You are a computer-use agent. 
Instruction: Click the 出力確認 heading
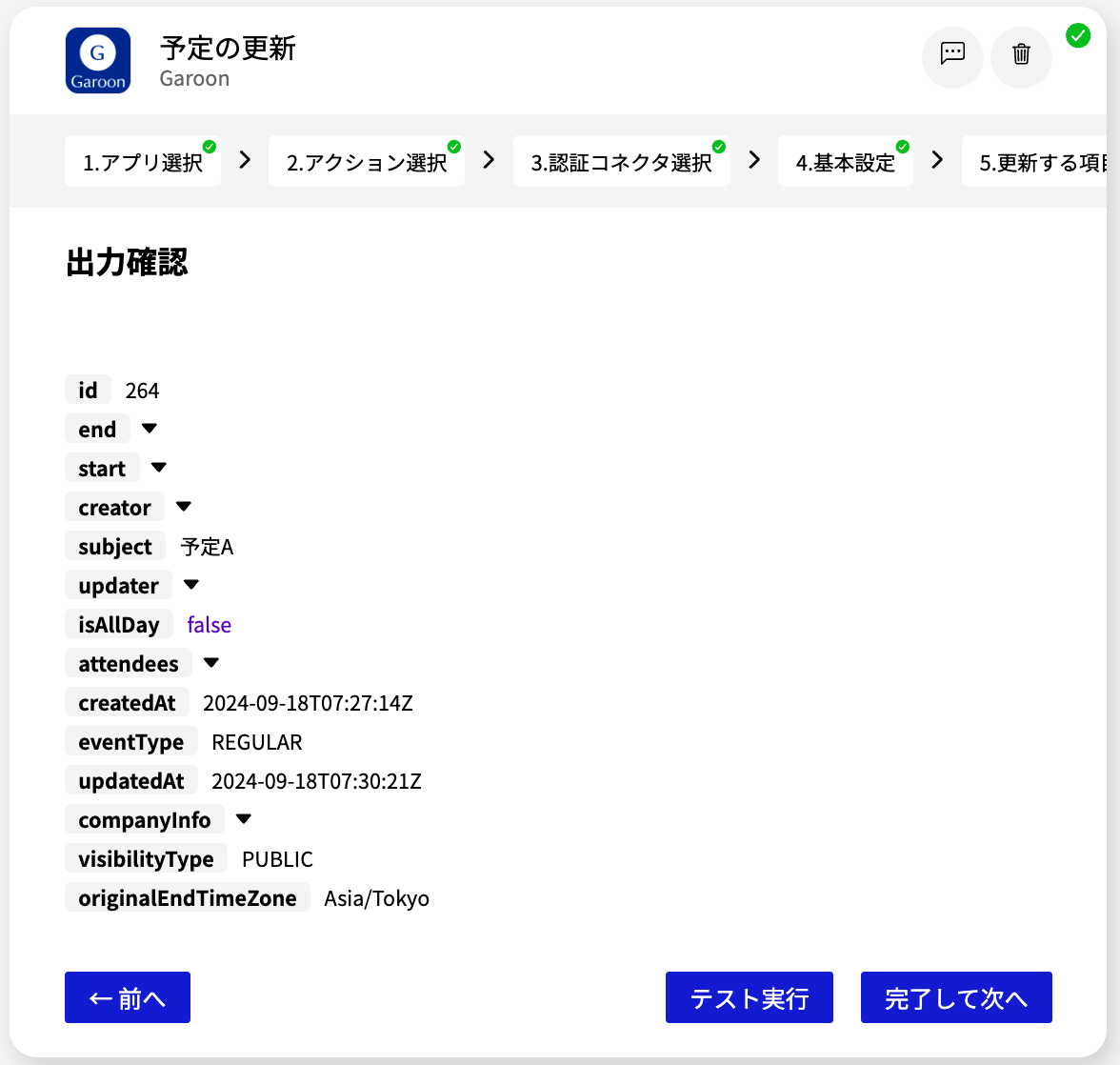tap(128, 262)
